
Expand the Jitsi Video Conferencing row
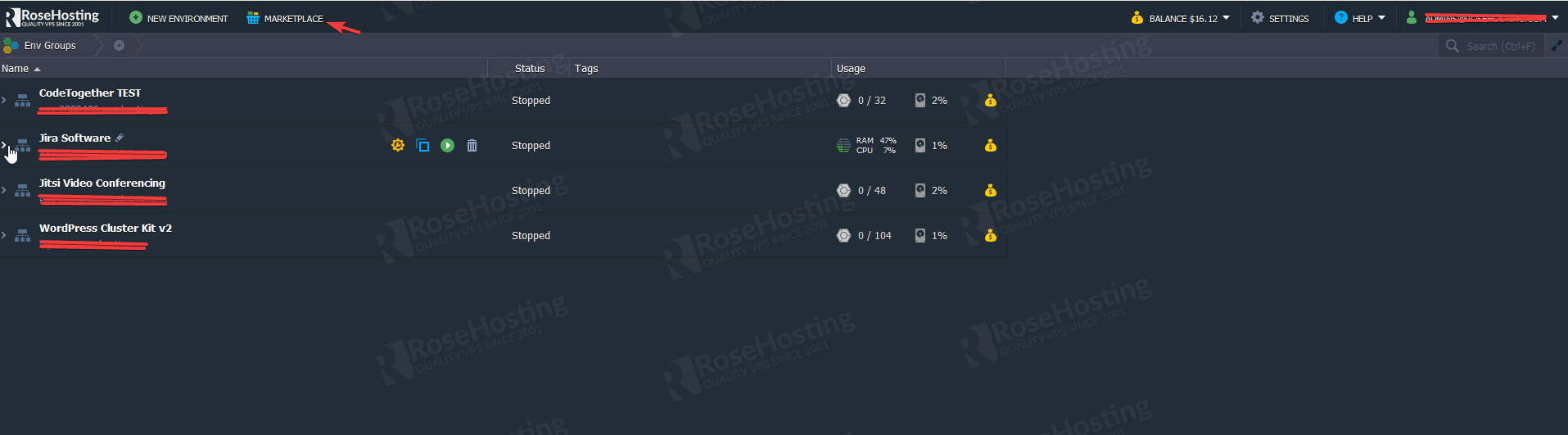coord(4,190)
